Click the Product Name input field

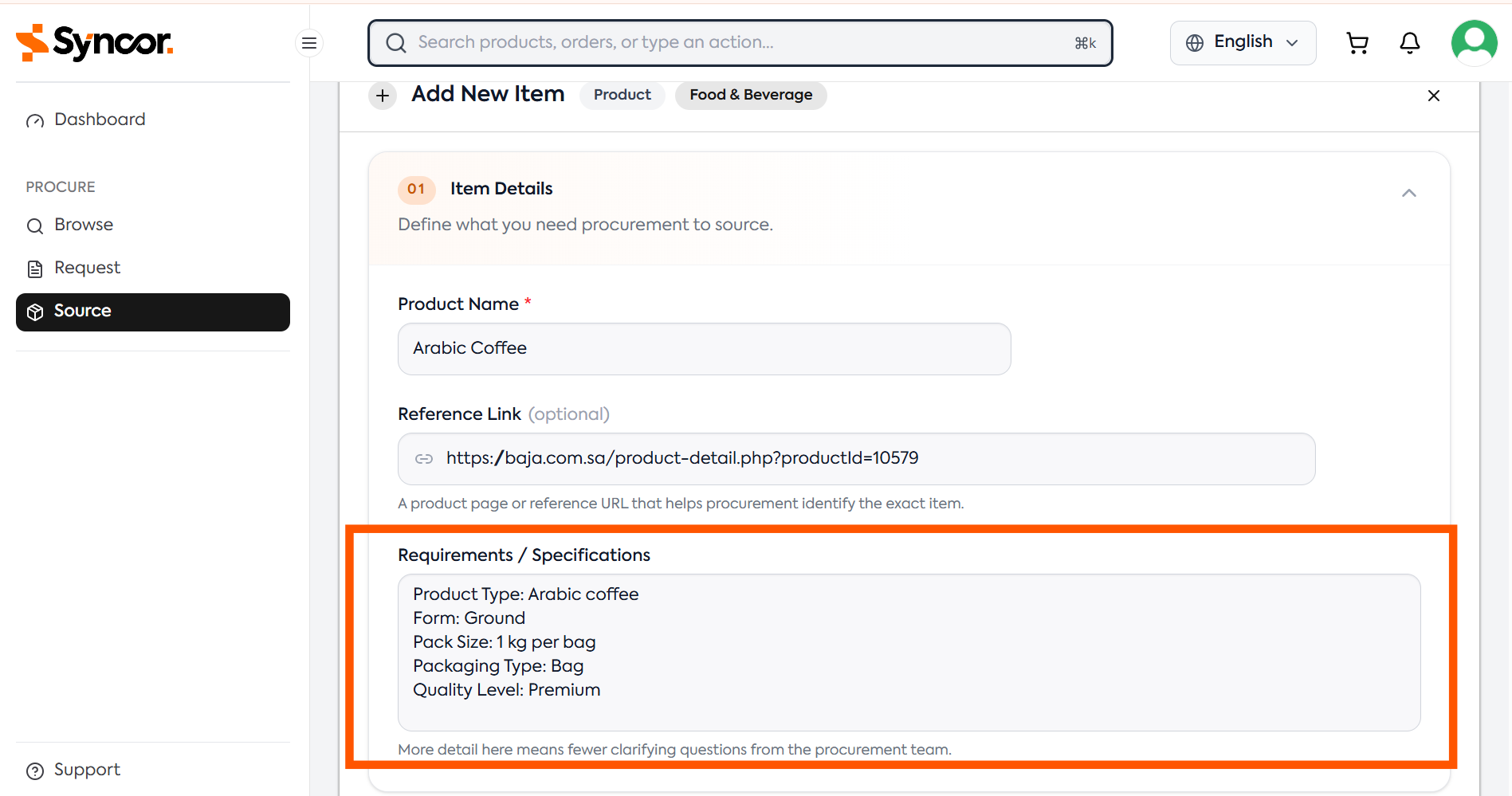[x=705, y=349]
